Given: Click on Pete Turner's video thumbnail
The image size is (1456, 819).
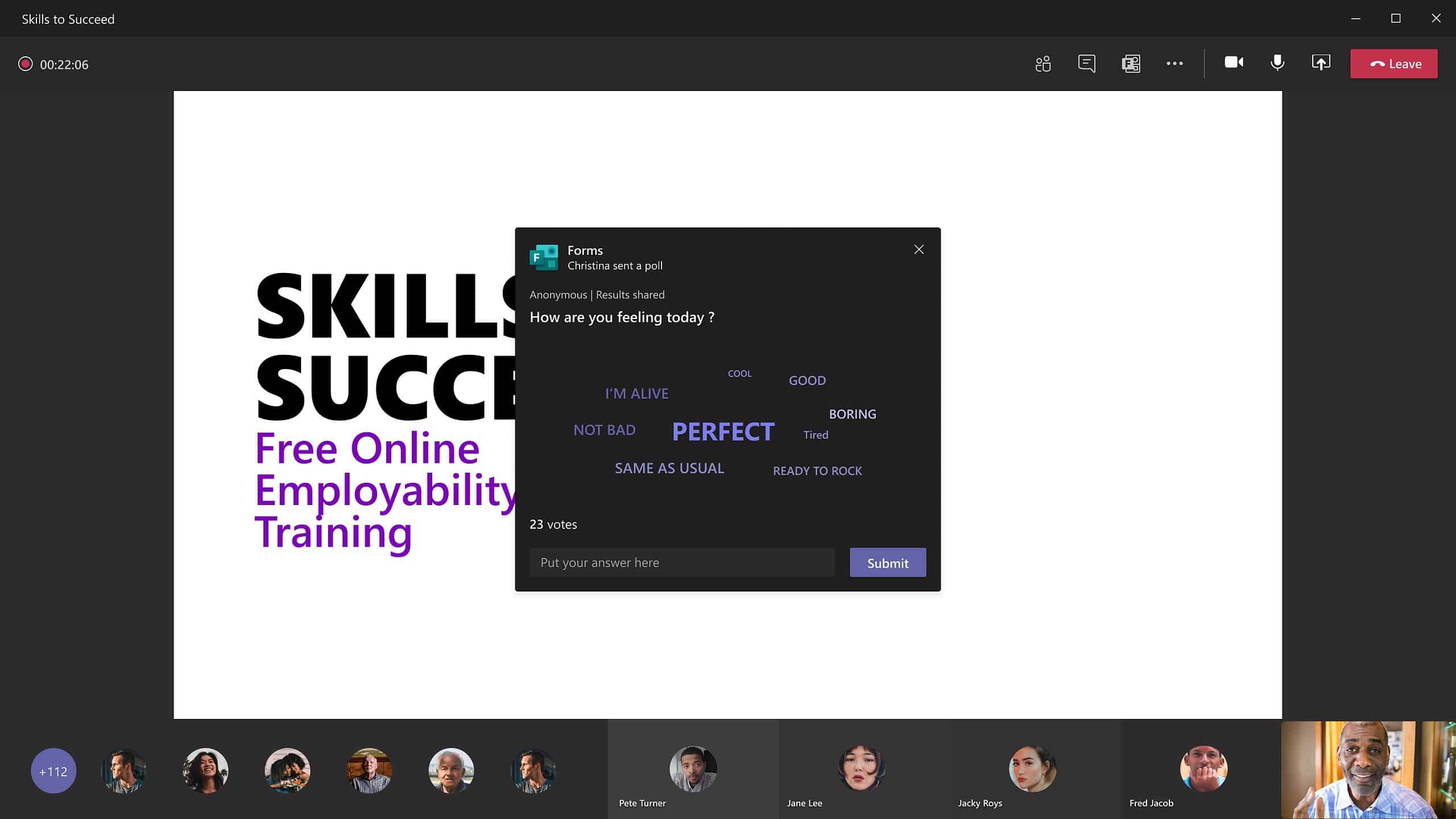Looking at the screenshot, I should point(693,770).
